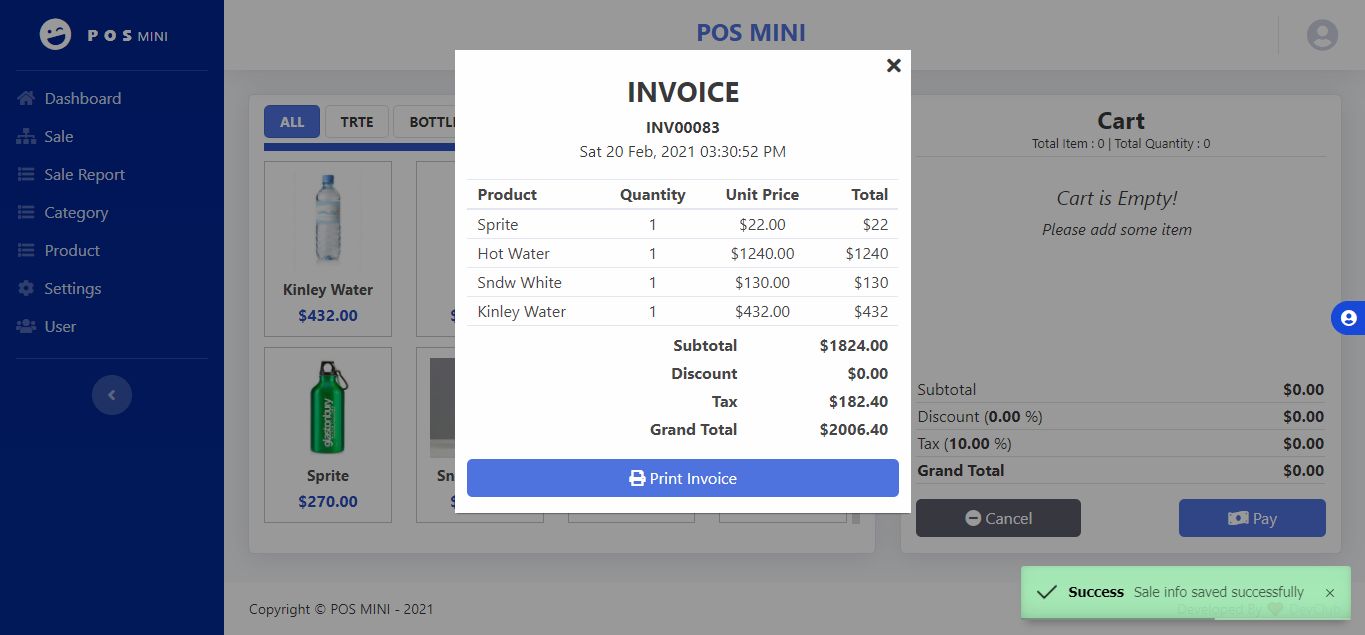Click the Print Invoice button
The image size is (1365, 635).
pyautogui.click(x=682, y=478)
